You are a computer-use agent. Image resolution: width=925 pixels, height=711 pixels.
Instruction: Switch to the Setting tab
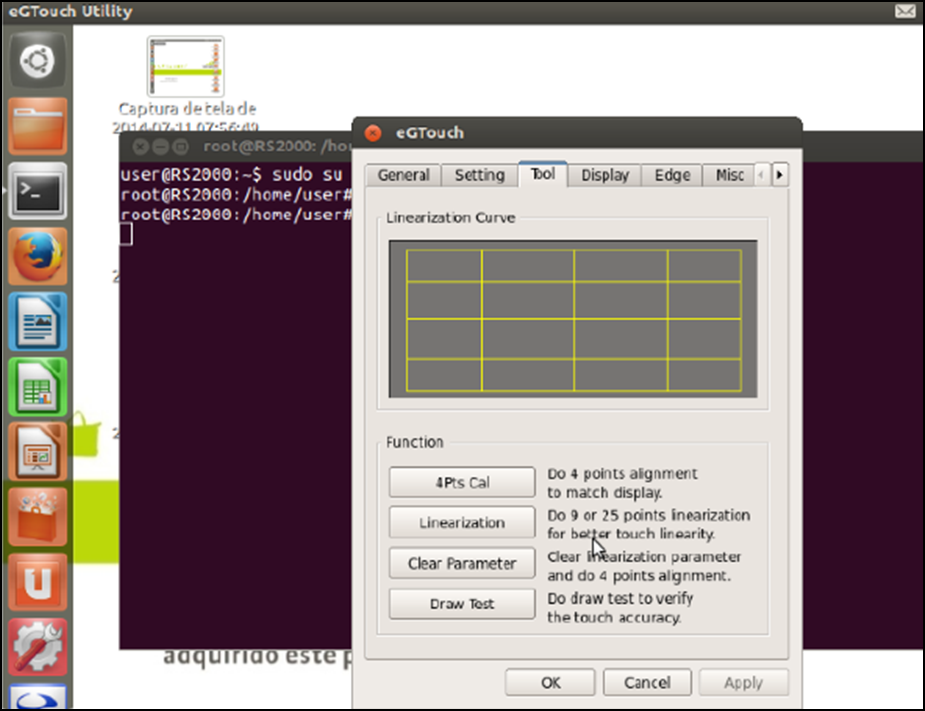click(480, 175)
